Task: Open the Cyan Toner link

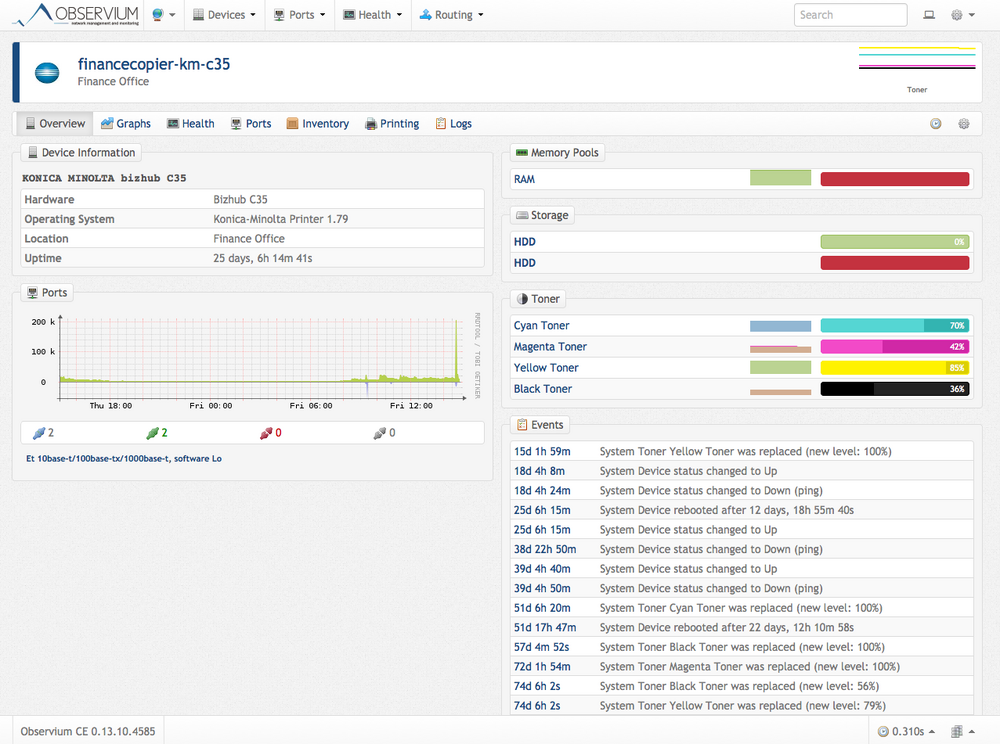Action: pos(541,326)
